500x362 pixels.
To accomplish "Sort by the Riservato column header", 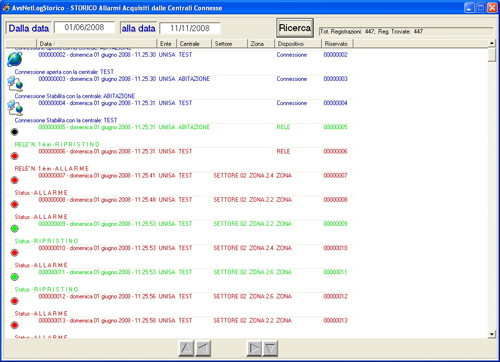I will [x=337, y=44].
